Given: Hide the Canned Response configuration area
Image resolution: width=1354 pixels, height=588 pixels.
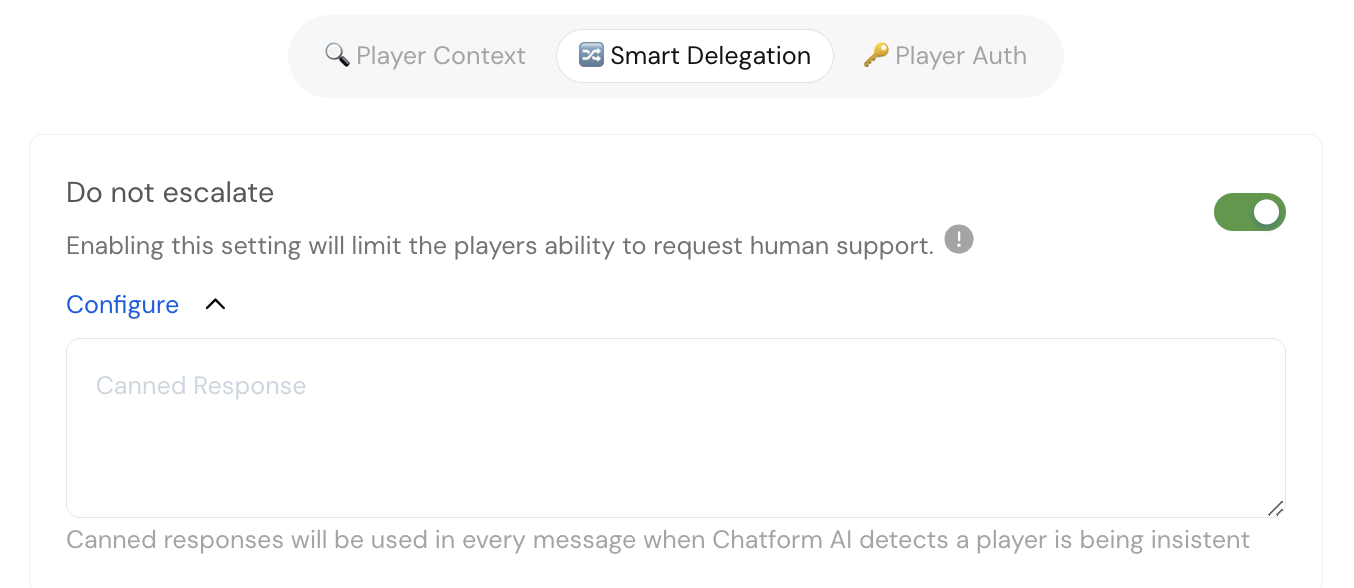Looking at the screenshot, I should (x=214, y=304).
